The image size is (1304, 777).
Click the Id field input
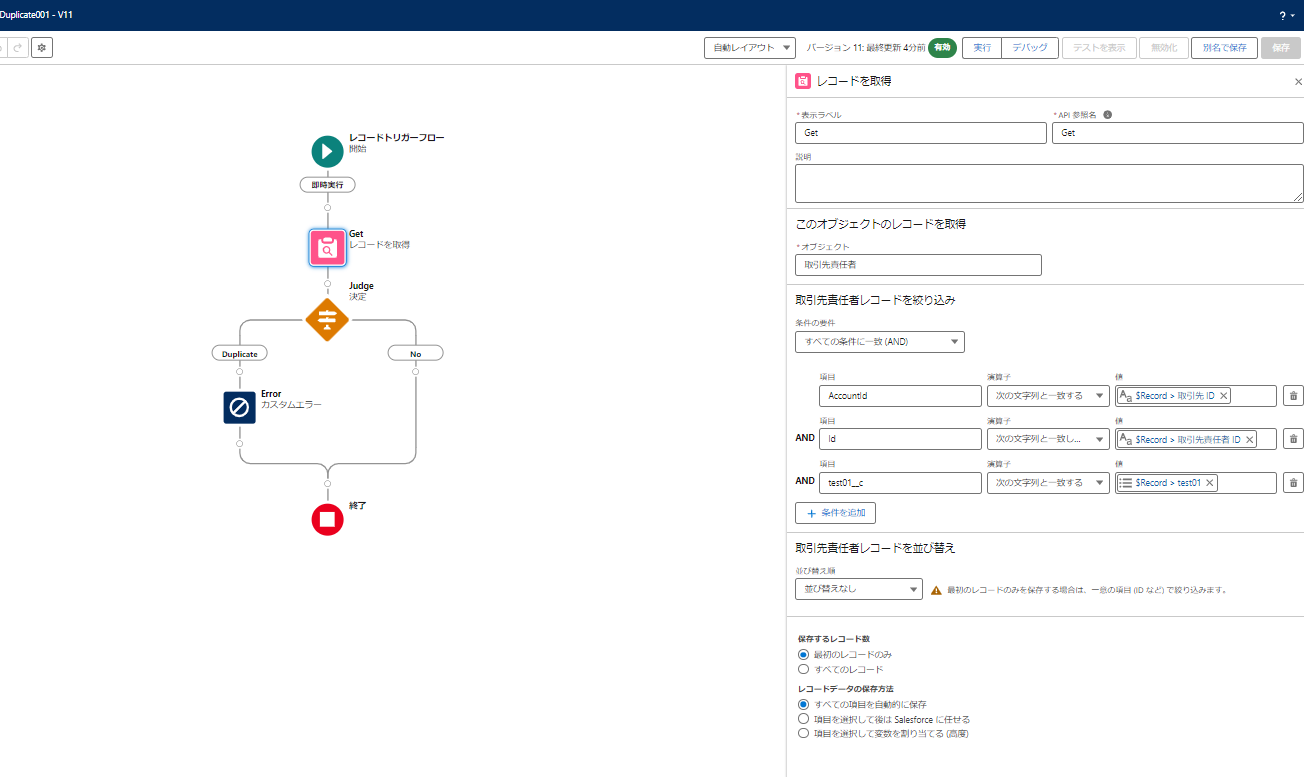pos(900,439)
